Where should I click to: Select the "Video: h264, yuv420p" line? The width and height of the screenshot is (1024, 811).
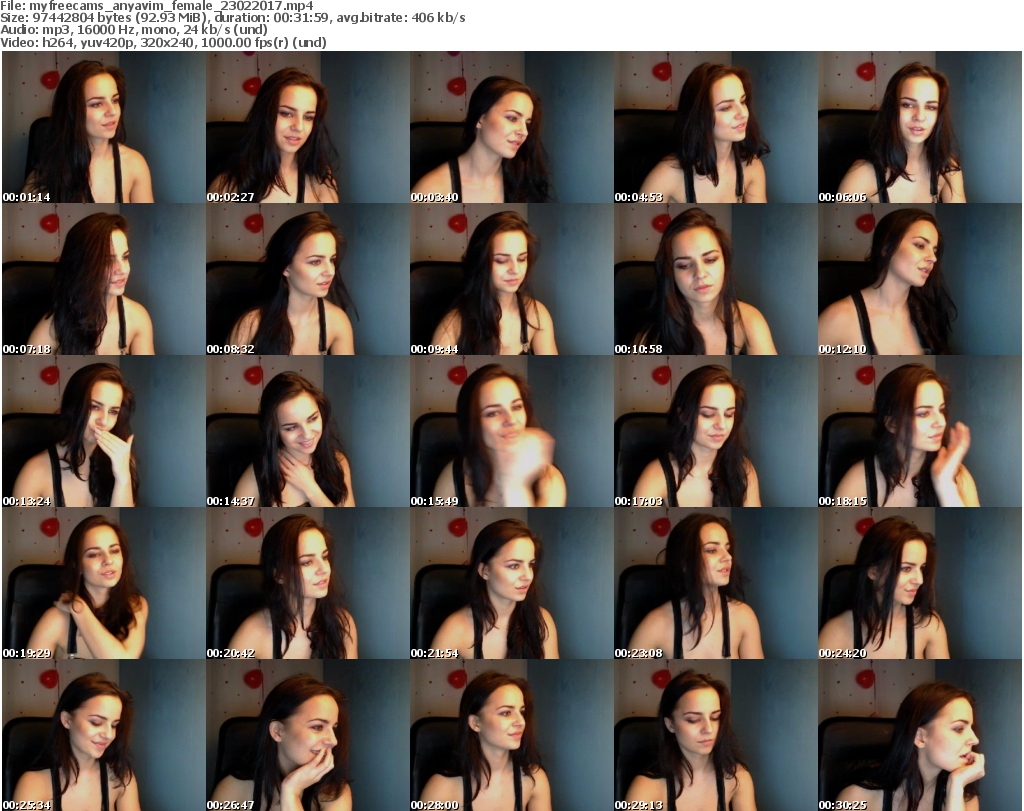[163, 42]
